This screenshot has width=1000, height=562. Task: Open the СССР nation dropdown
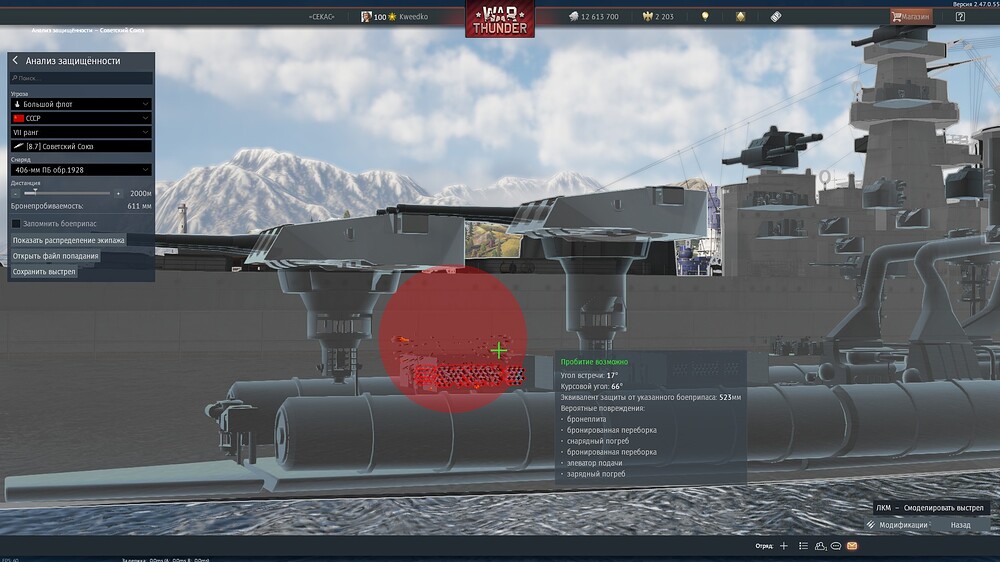tap(81, 118)
